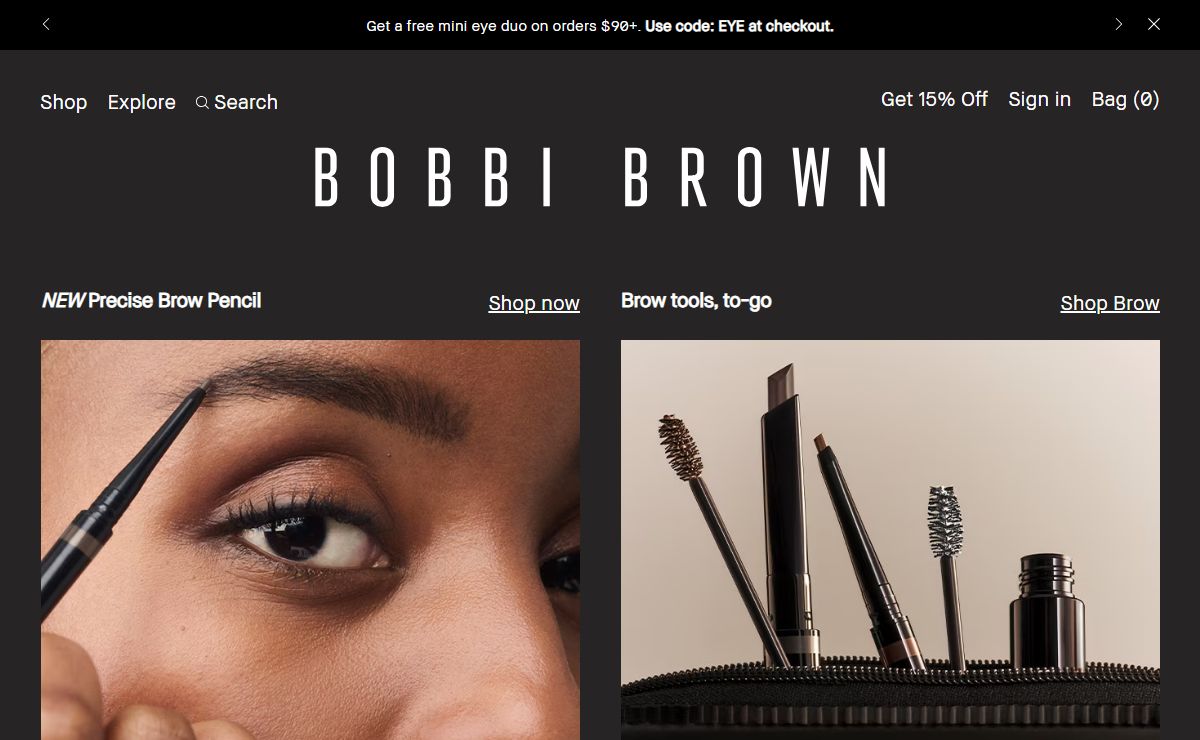Click Shop now for Precise Brow Pencil
The height and width of the screenshot is (740, 1200).
pyautogui.click(x=534, y=303)
